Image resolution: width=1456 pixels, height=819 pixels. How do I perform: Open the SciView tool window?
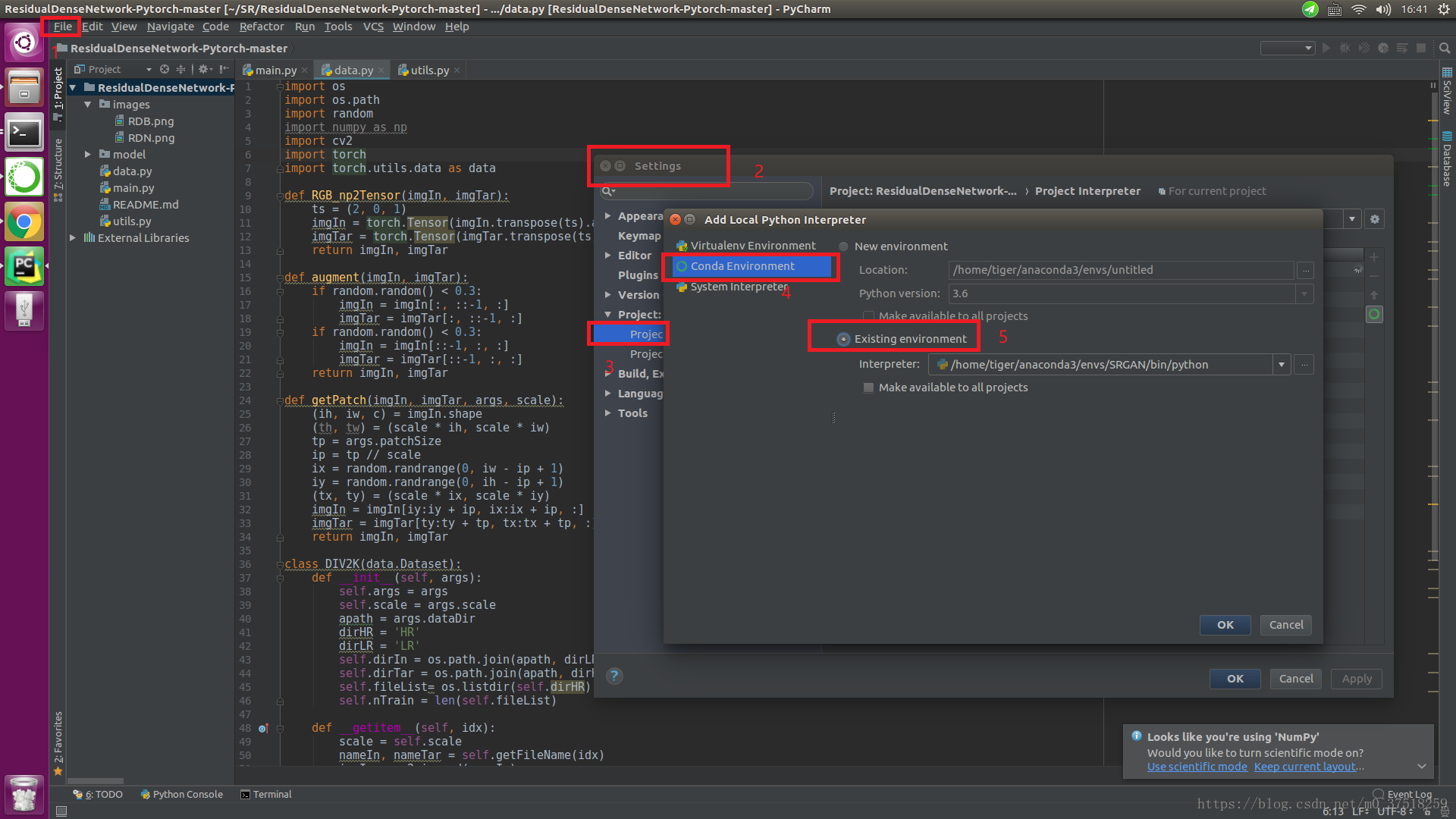pos(1447,91)
